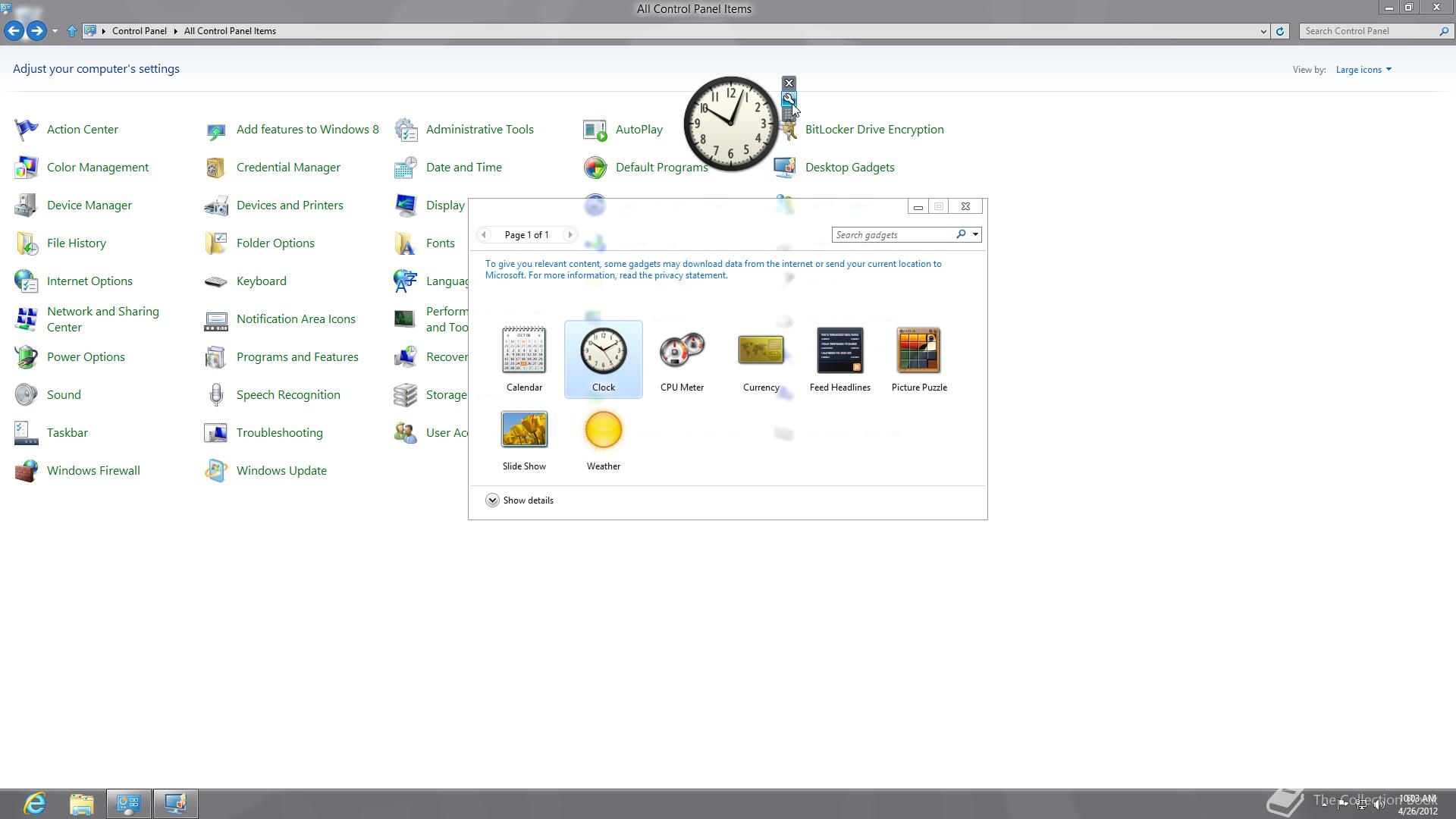
Task: Open Programs and Features icon
Action: (x=215, y=357)
